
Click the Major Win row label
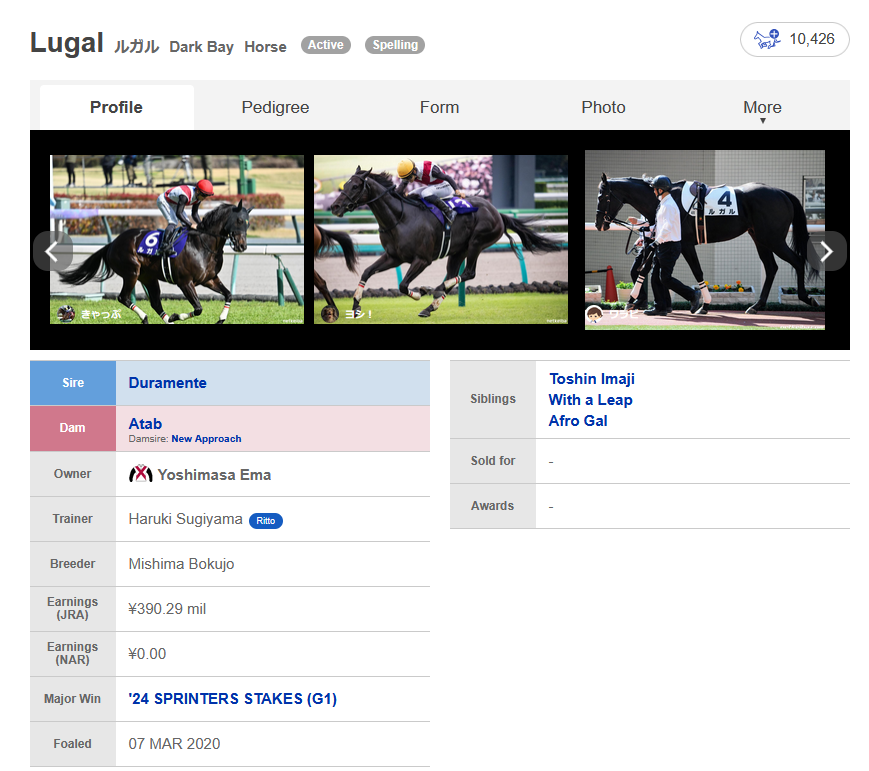click(x=73, y=699)
